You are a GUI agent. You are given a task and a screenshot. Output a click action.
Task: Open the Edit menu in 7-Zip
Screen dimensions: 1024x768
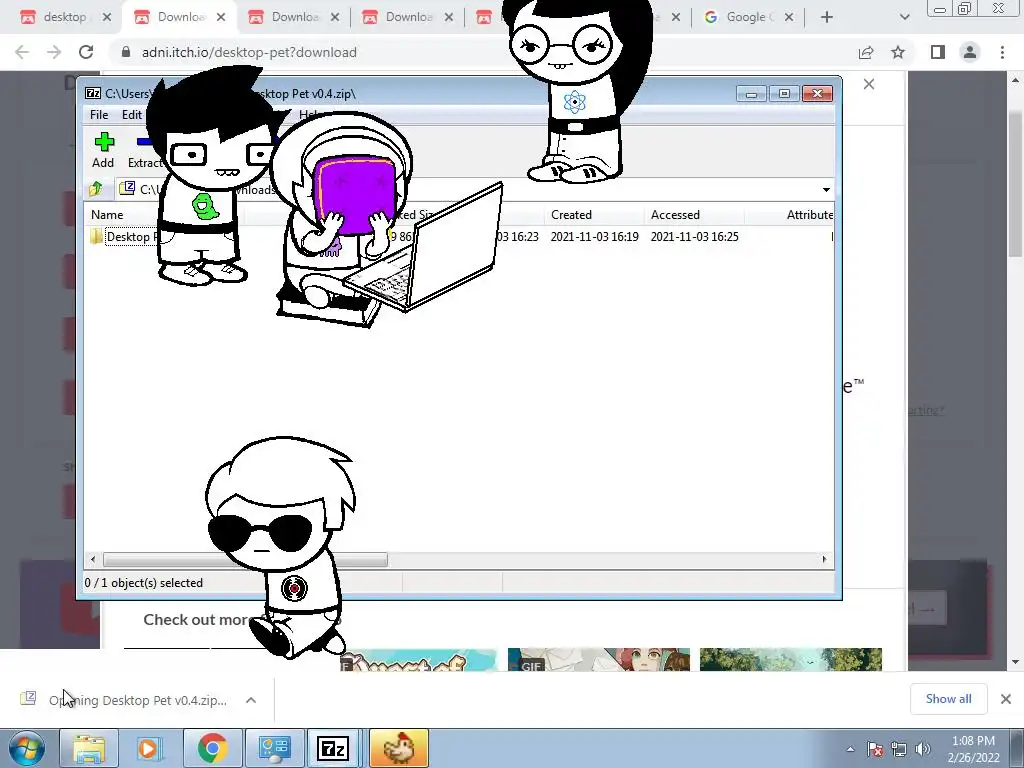click(131, 114)
